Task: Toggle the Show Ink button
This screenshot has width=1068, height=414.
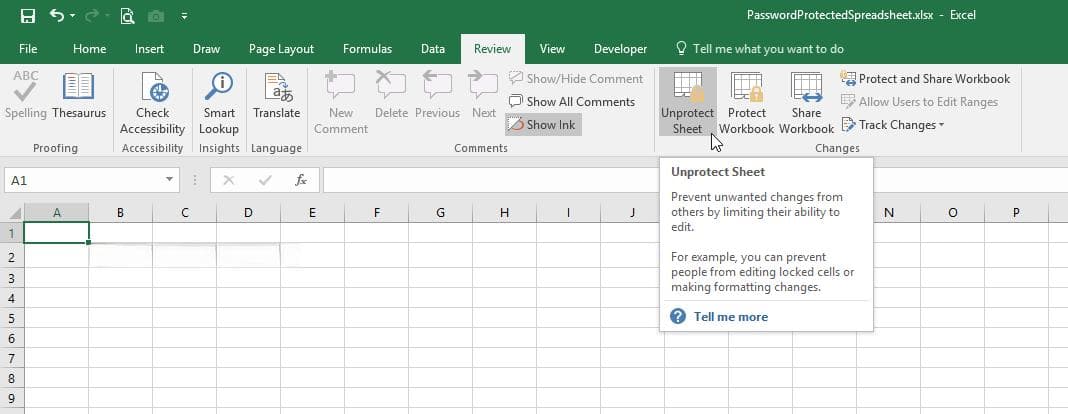Action: pos(543,125)
